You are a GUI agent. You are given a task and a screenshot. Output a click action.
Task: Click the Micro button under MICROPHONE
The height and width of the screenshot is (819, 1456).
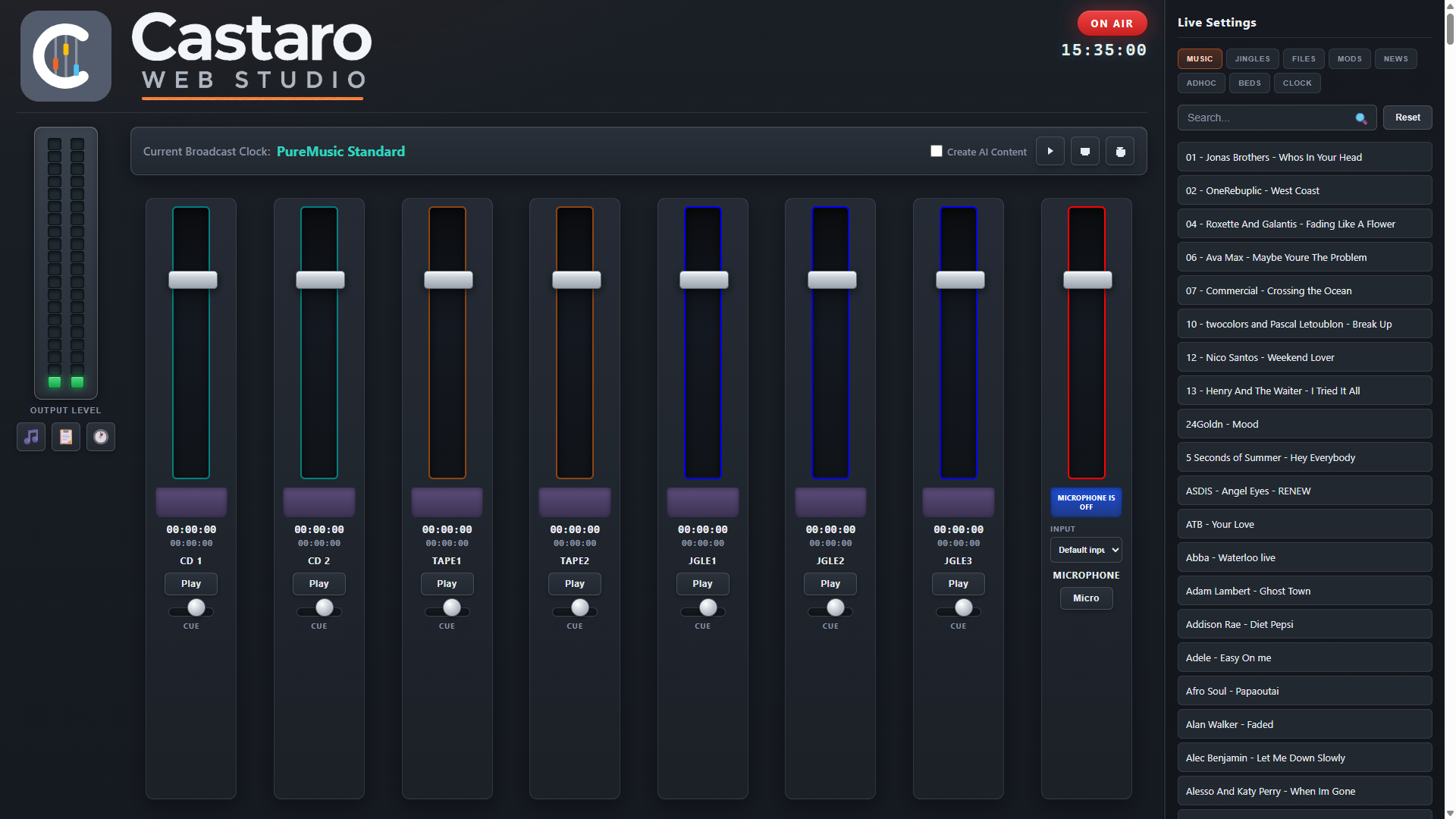[1086, 598]
